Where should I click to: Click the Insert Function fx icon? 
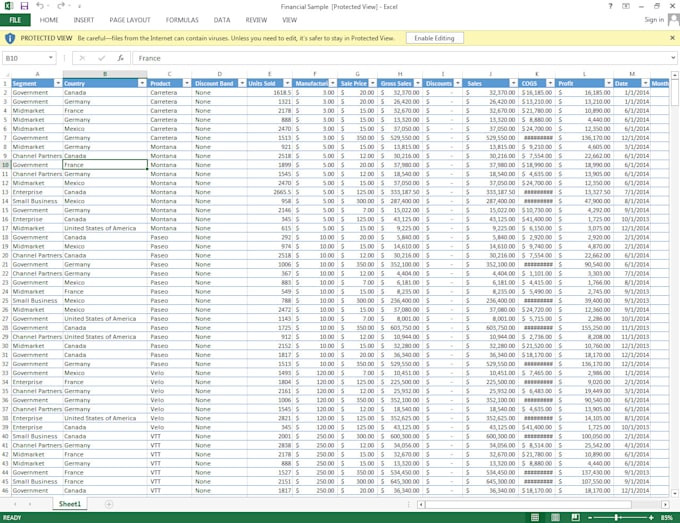[x=121, y=58]
